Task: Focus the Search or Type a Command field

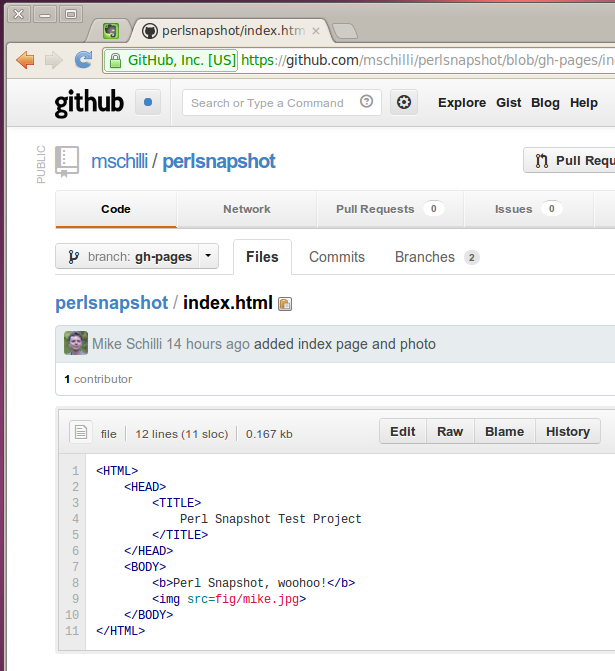Action: pyautogui.click(x=282, y=103)
